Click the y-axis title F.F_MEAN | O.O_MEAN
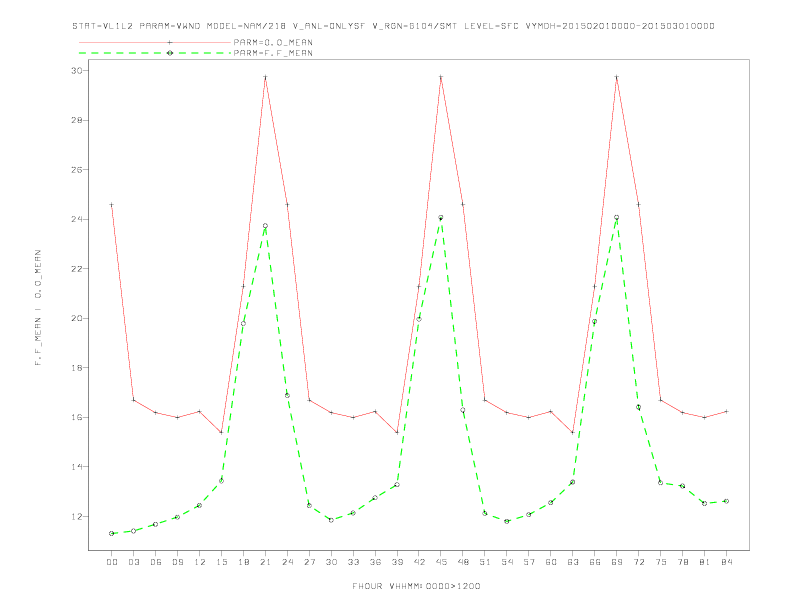Image resolution: width=792 pixels, height=612 pixels. coord(38,308)
